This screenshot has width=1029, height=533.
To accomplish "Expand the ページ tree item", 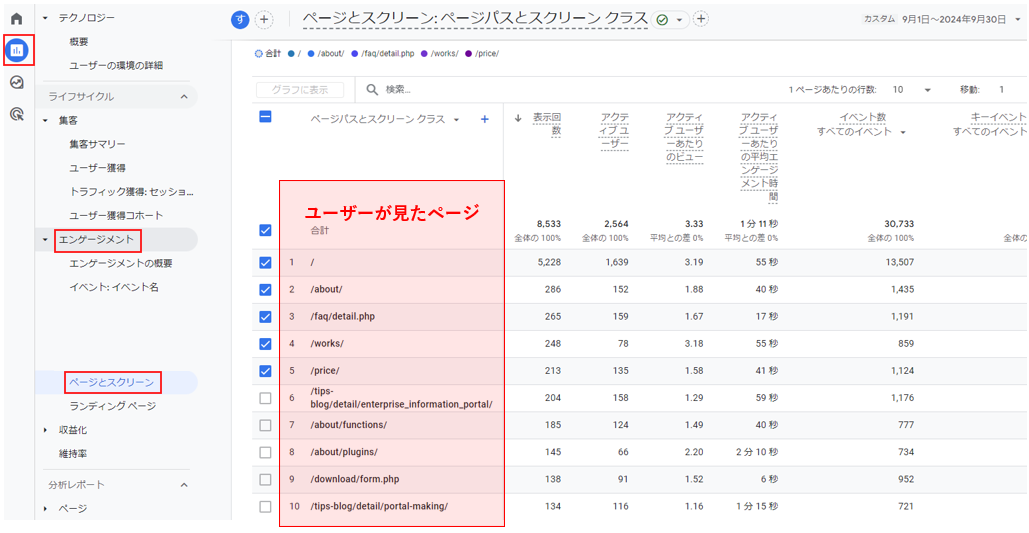I will (45, 509).
